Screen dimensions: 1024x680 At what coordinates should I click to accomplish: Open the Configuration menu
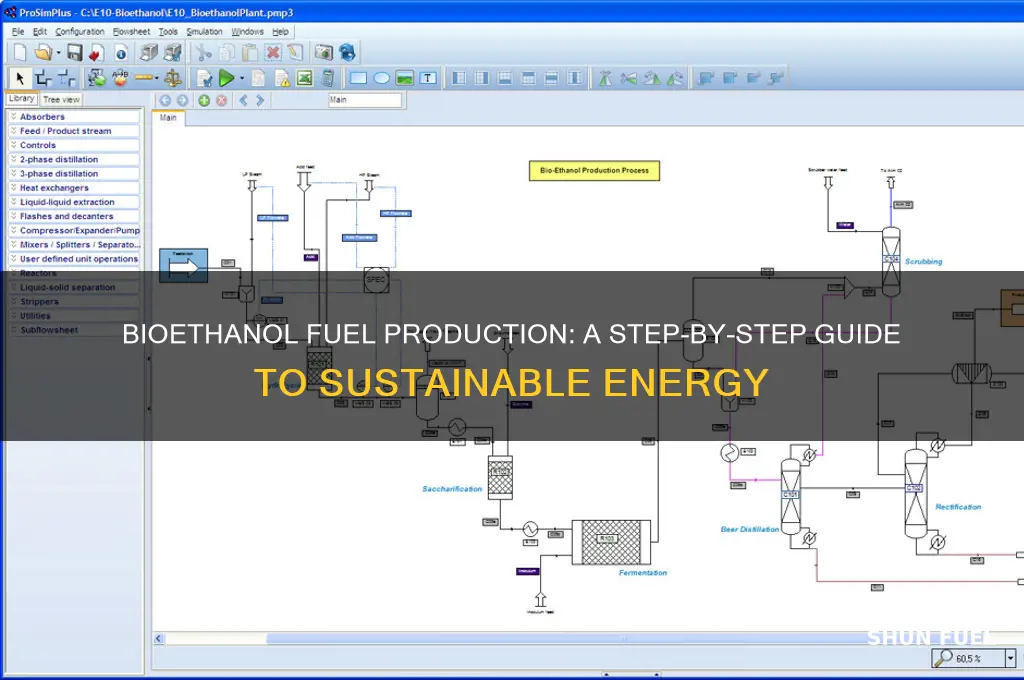[x=80, y=31]
